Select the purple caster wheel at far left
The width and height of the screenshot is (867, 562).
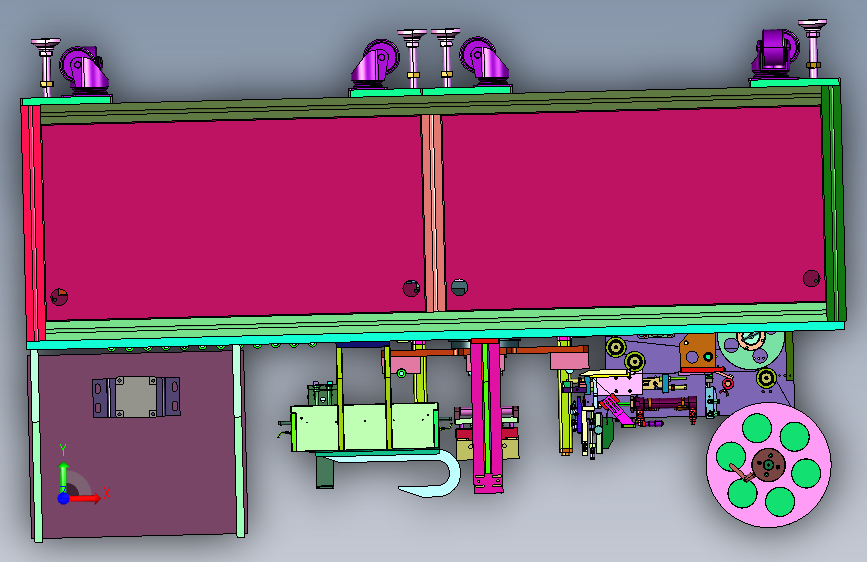point(83,69)
